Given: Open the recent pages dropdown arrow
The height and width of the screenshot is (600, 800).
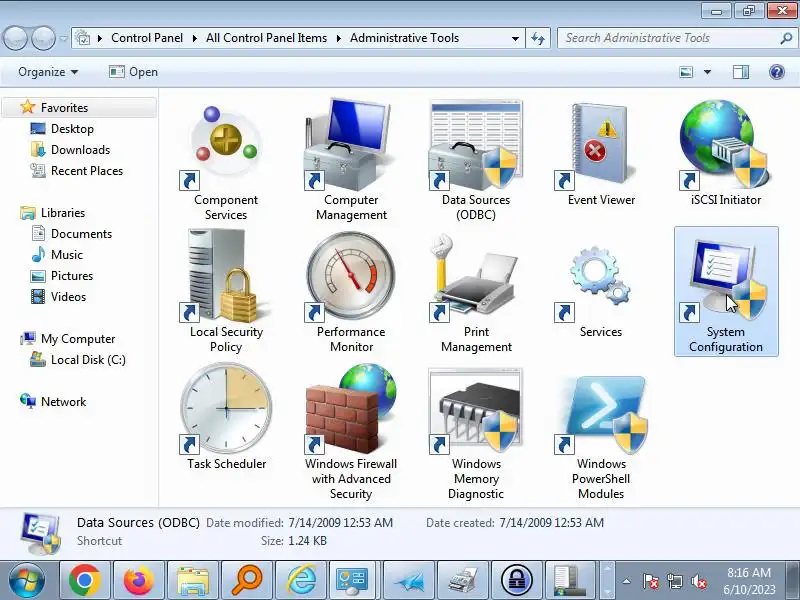Looking at the screenshot, I should tap(63, 38).
